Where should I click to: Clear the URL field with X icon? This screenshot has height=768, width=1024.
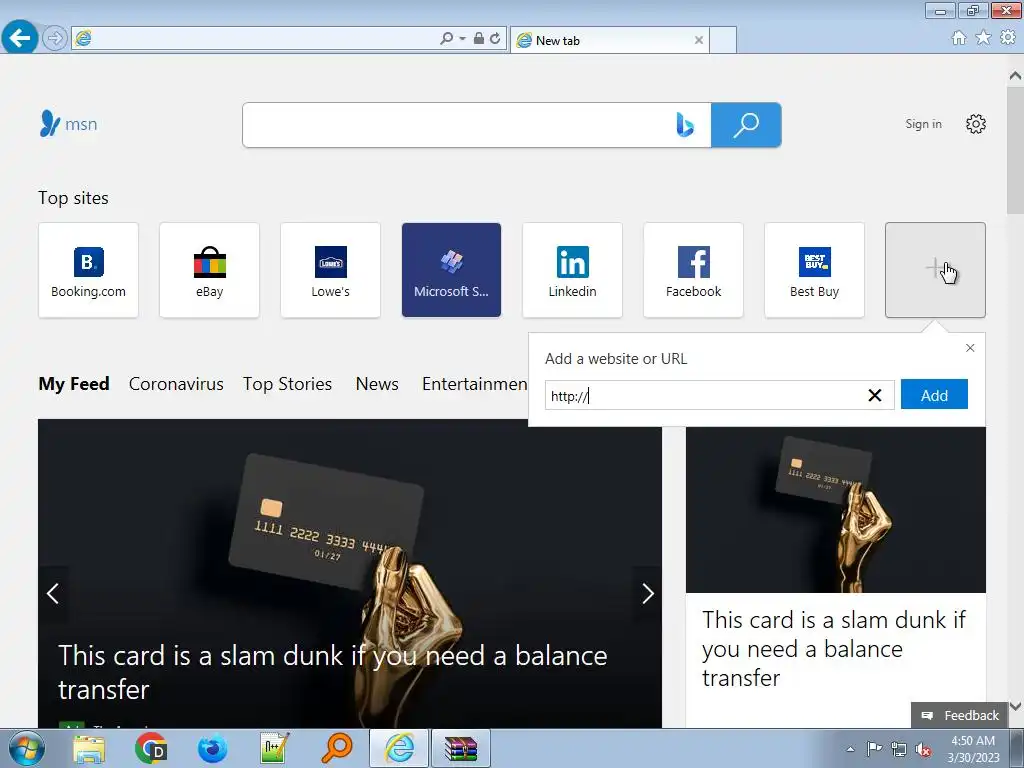[874, 395]
